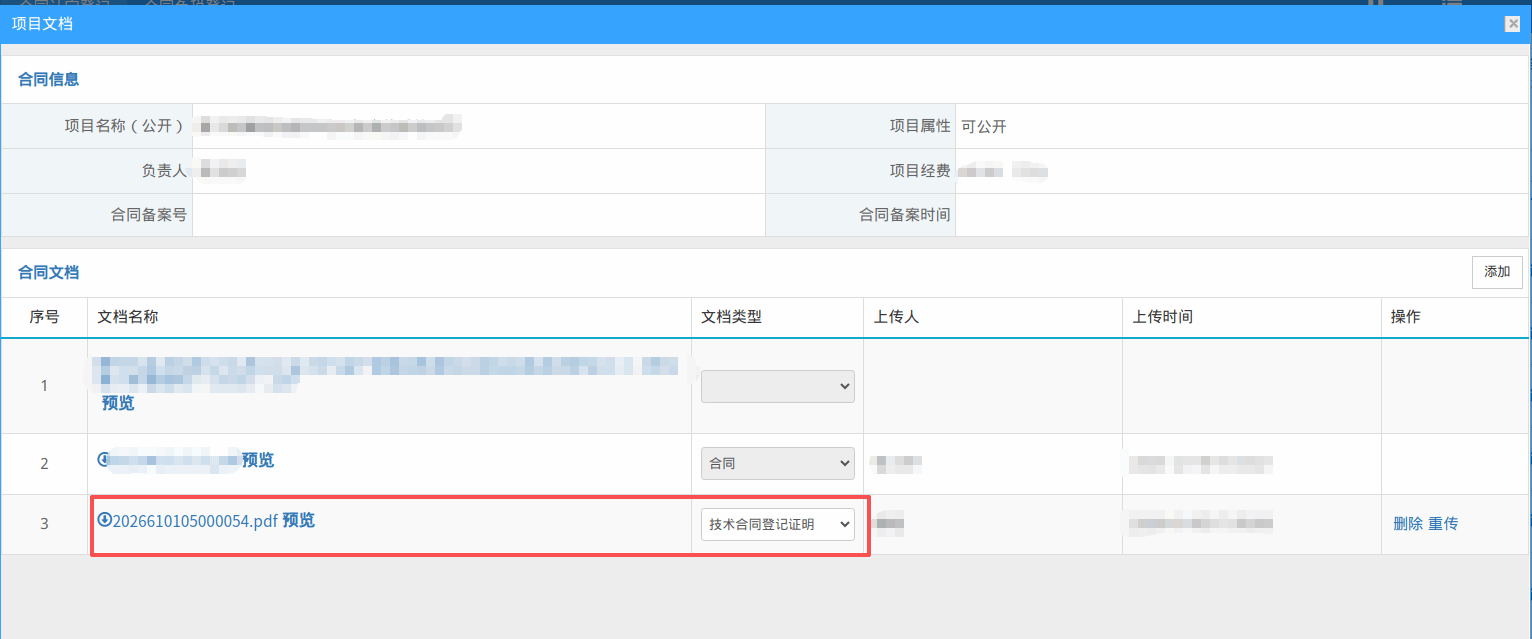Viewport: 1532px width, 639px height.
Task: Click the 文档类型 column header
Action: tap(731, 317)
